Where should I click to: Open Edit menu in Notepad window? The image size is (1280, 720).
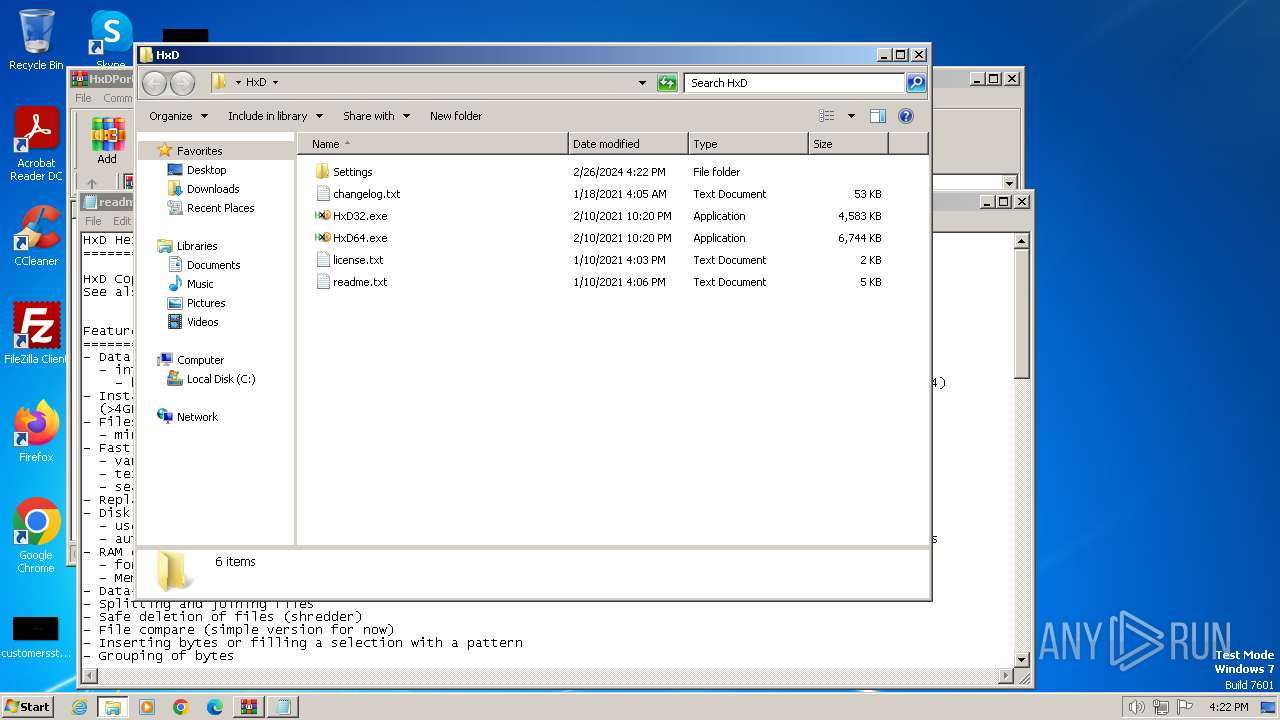121,221
